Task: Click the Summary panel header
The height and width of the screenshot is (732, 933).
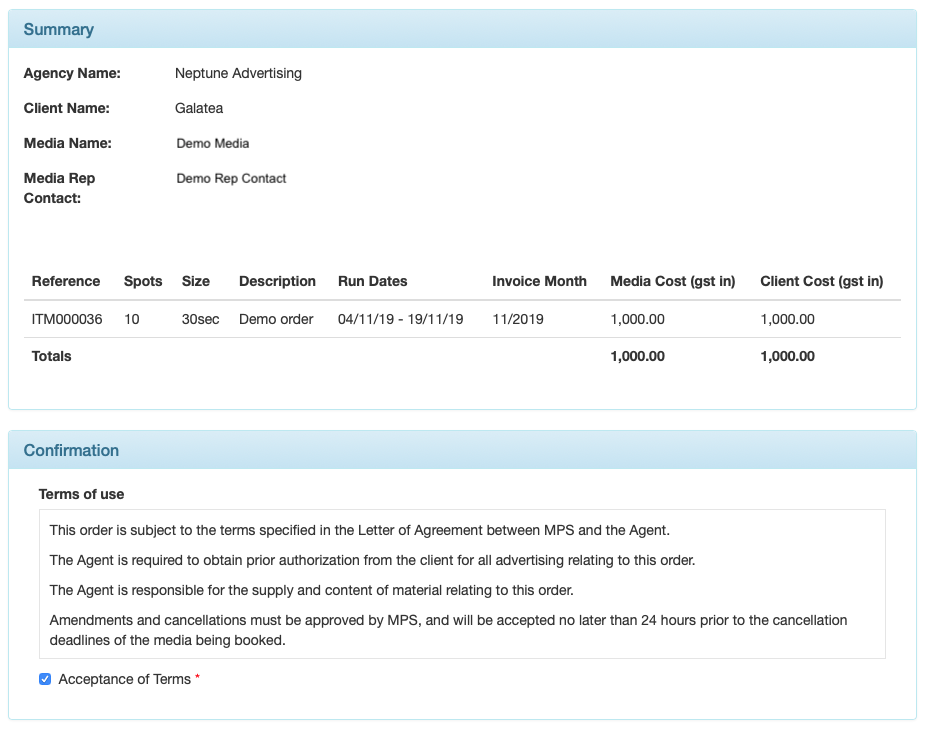Action: click(x=59, y=30)
